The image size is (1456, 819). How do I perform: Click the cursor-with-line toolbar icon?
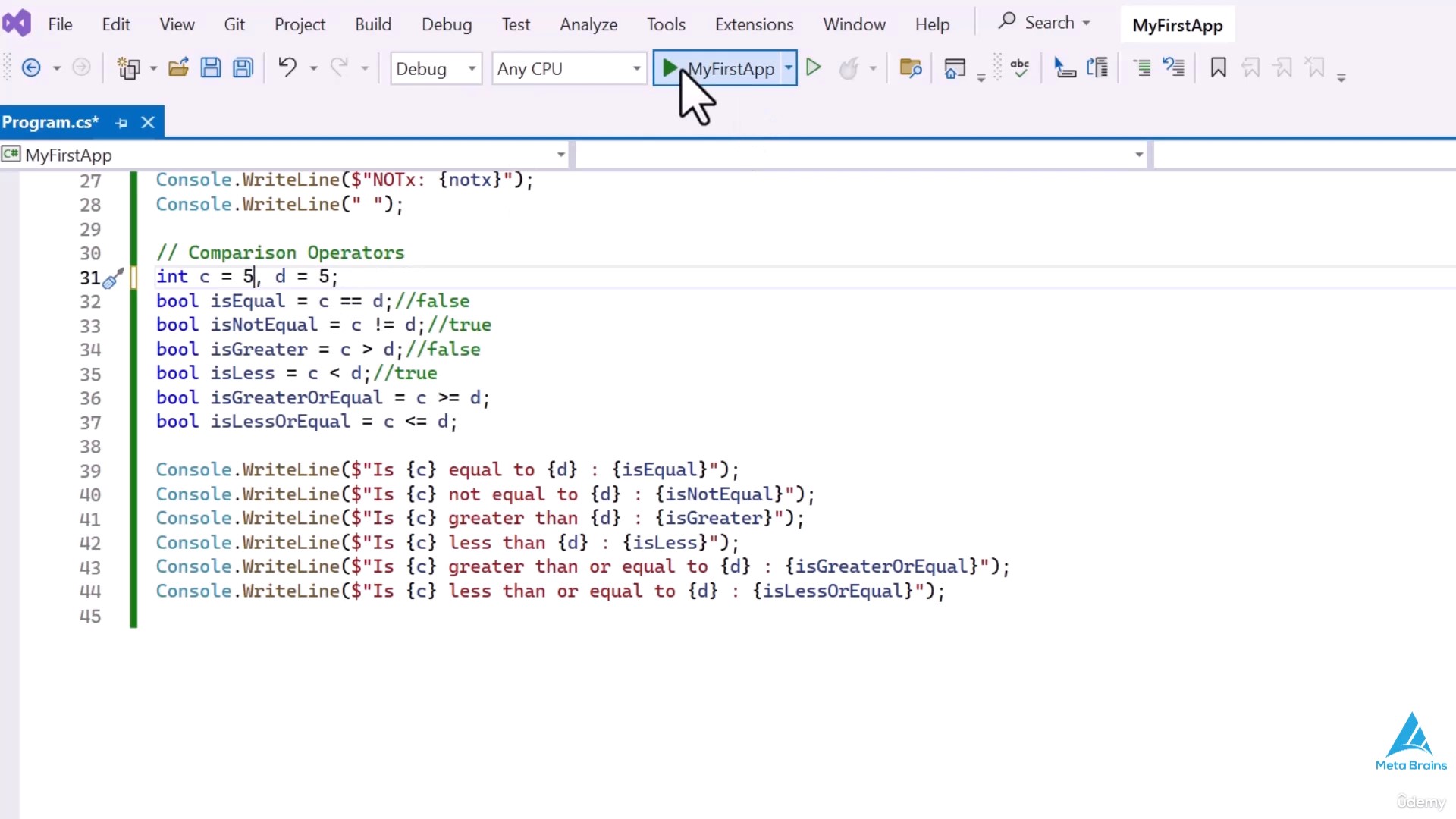click(1065, 68)
